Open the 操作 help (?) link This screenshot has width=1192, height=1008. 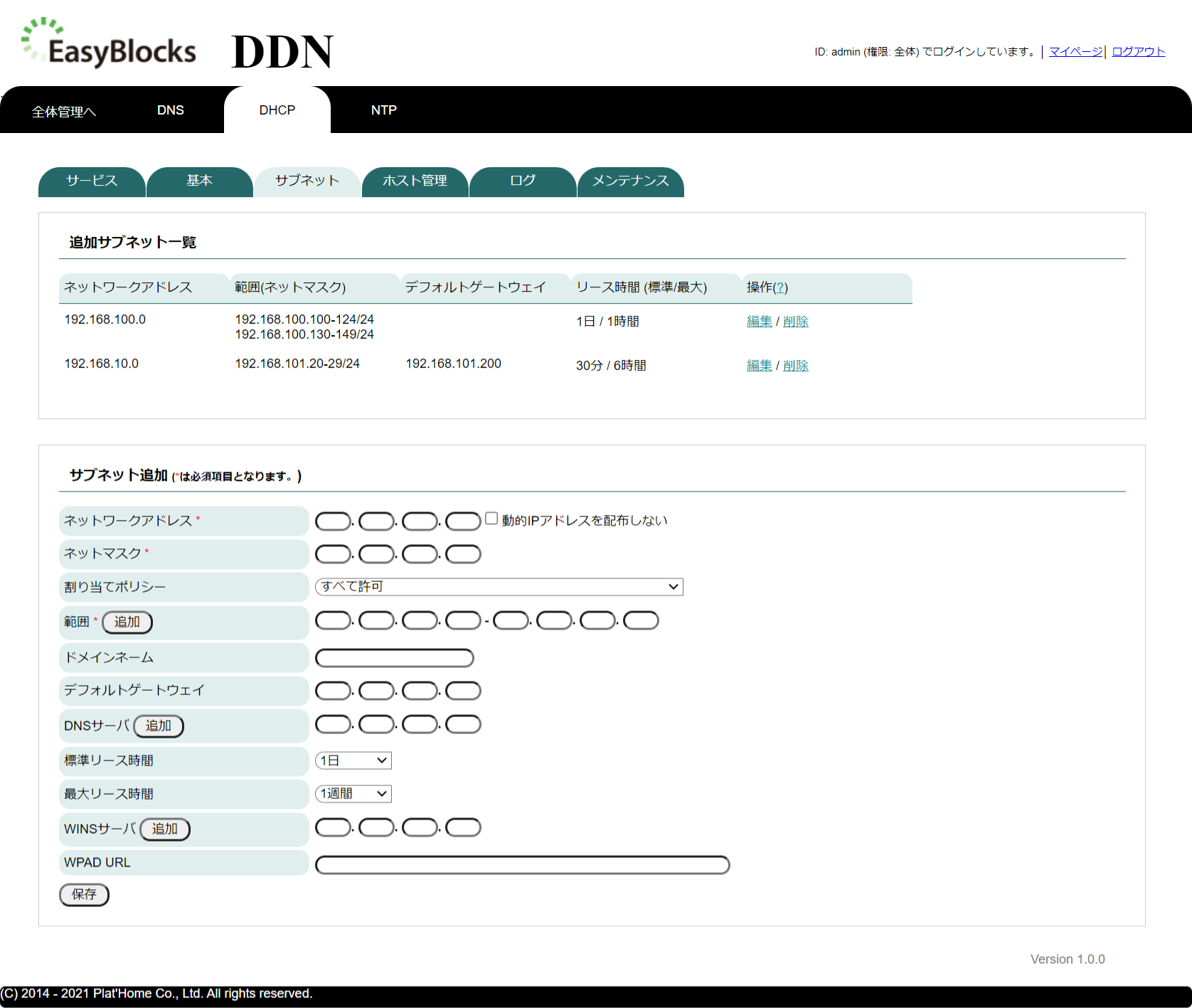click(x=780, y=287)
